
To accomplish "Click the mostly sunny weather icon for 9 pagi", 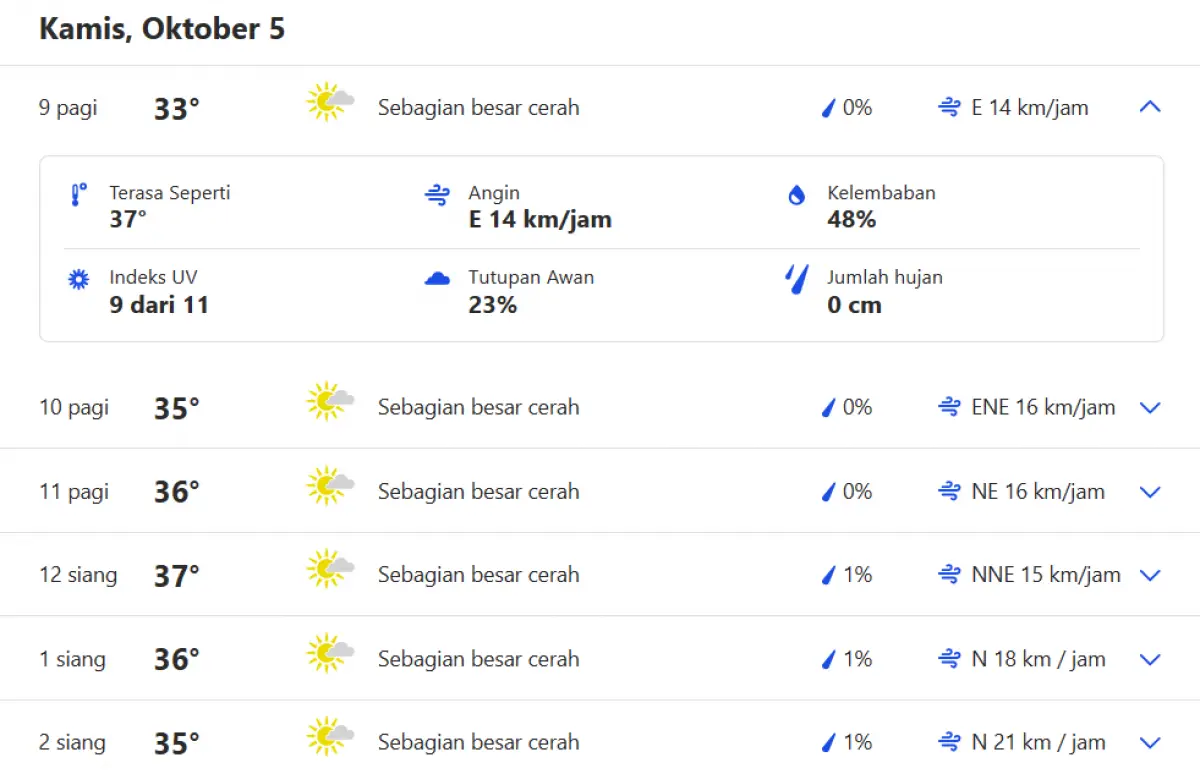I will (330, 102).
